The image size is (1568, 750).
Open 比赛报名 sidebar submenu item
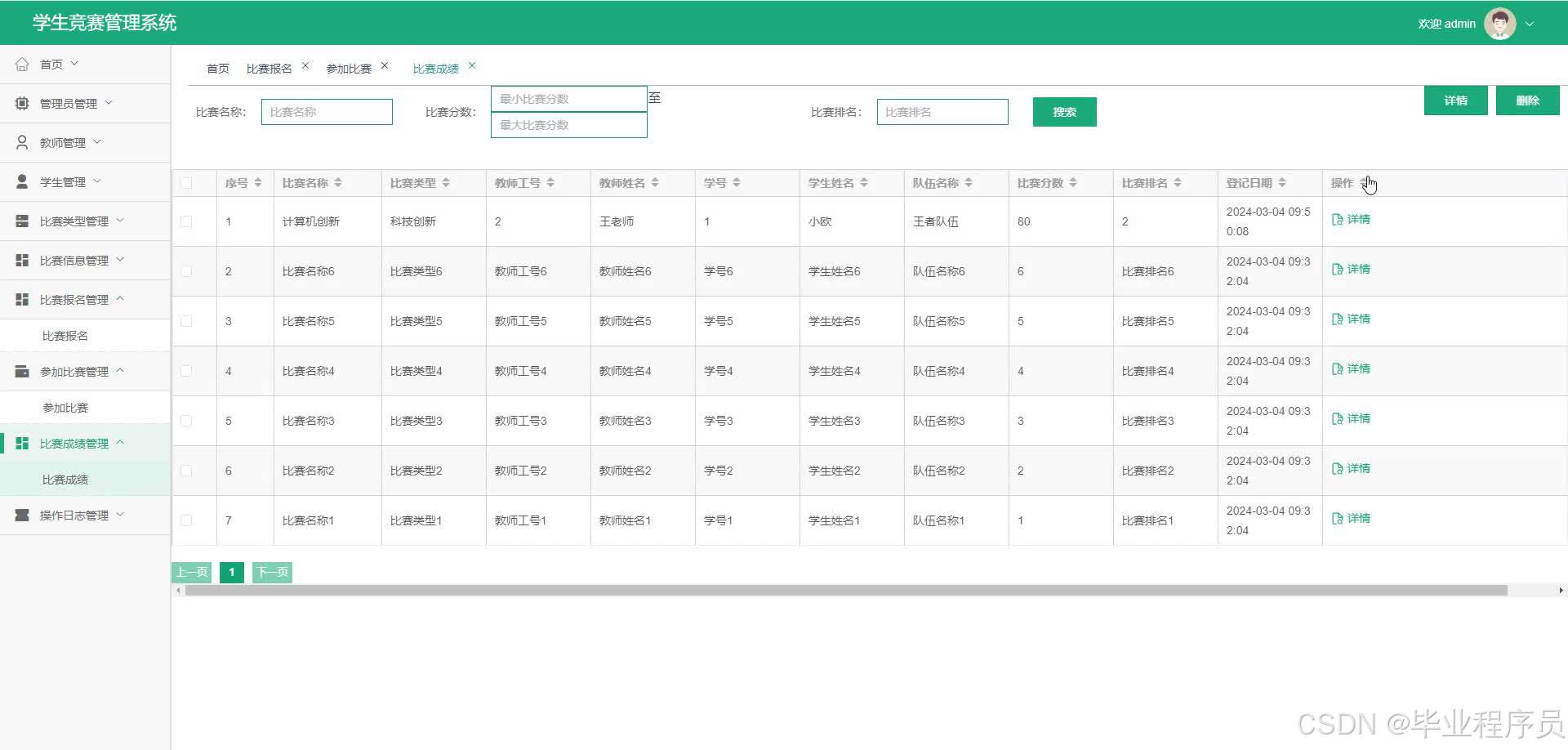point(85,336)
